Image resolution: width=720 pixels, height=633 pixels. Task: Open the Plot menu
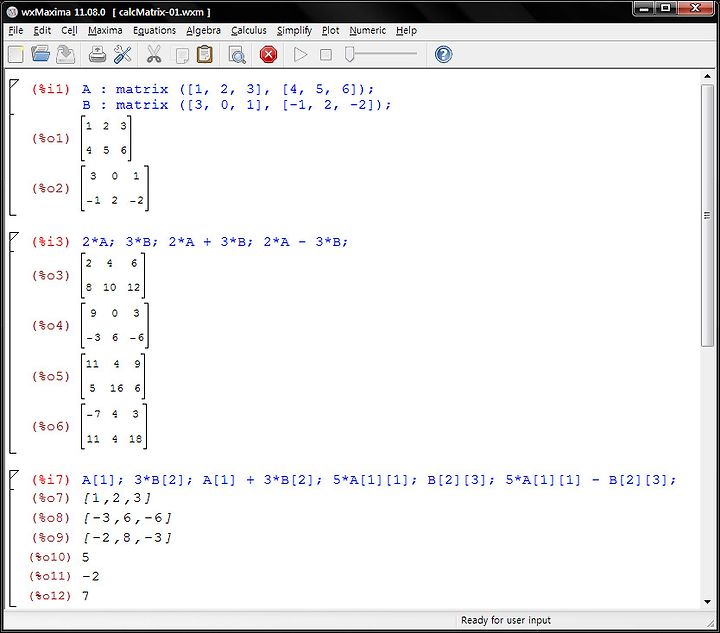(x=331, y=30)
